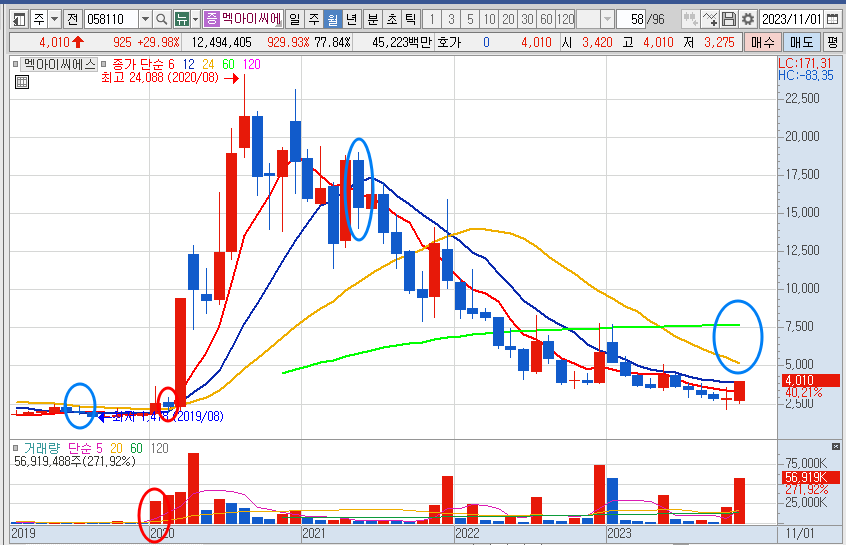Select interval 30 button
This screenshot has width=846, height=545.
[527, 20]
